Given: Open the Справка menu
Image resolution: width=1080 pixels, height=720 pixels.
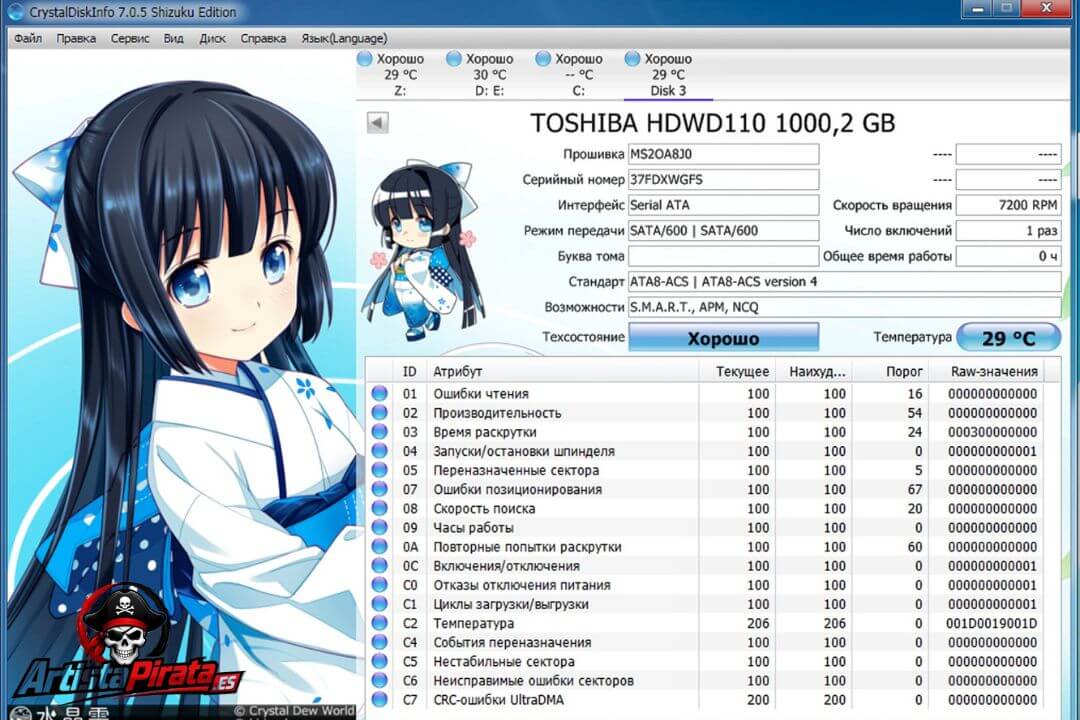Looking at the screenshot, I should pyautogui.click(x=263, y=39).
